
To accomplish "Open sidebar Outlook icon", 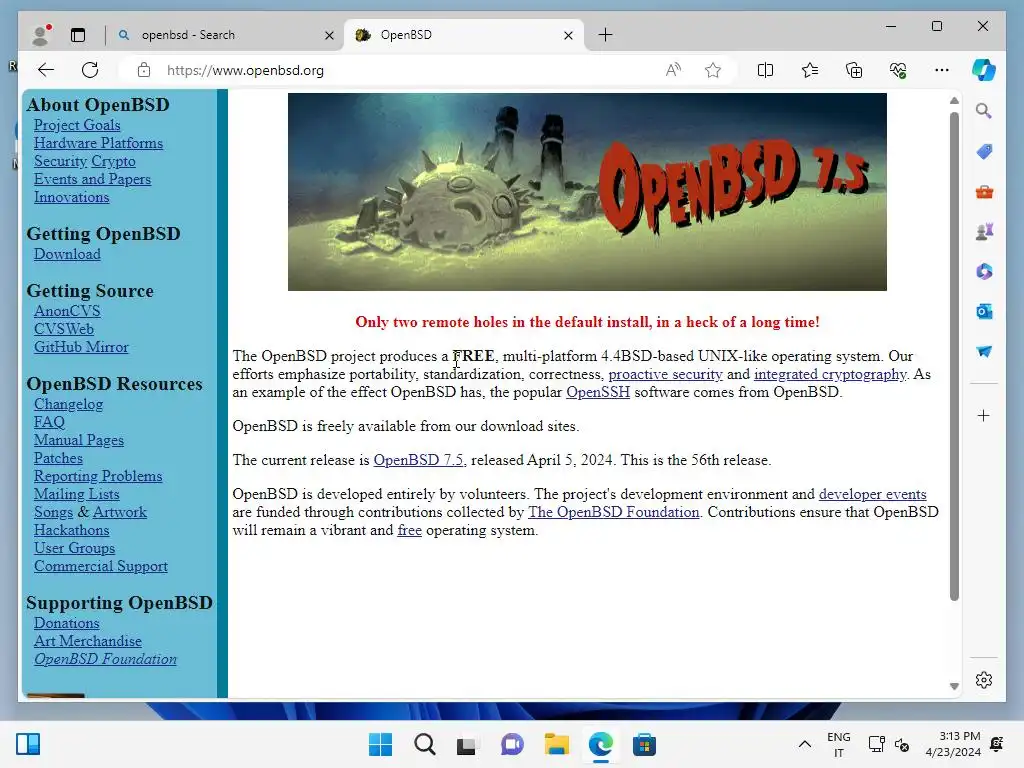I will pos(984,312).
